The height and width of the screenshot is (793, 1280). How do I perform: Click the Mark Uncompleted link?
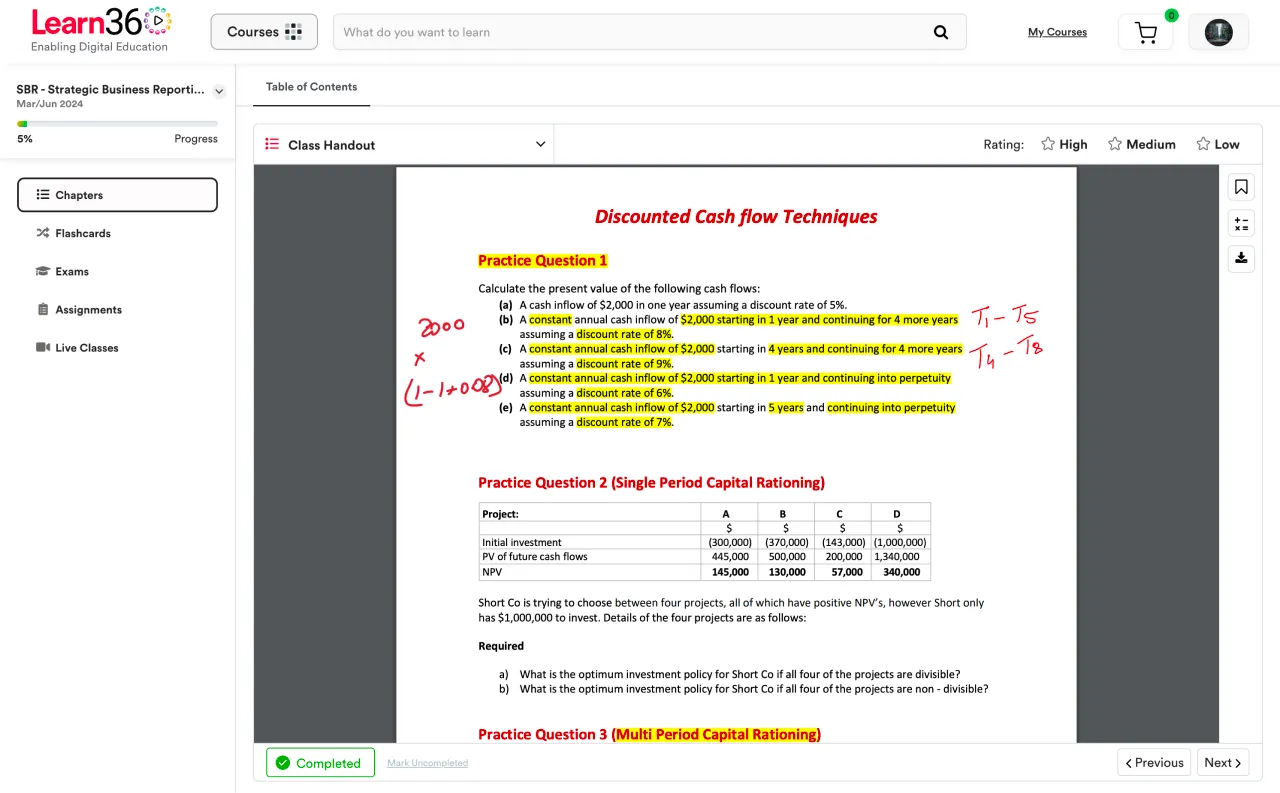[427, 763]
